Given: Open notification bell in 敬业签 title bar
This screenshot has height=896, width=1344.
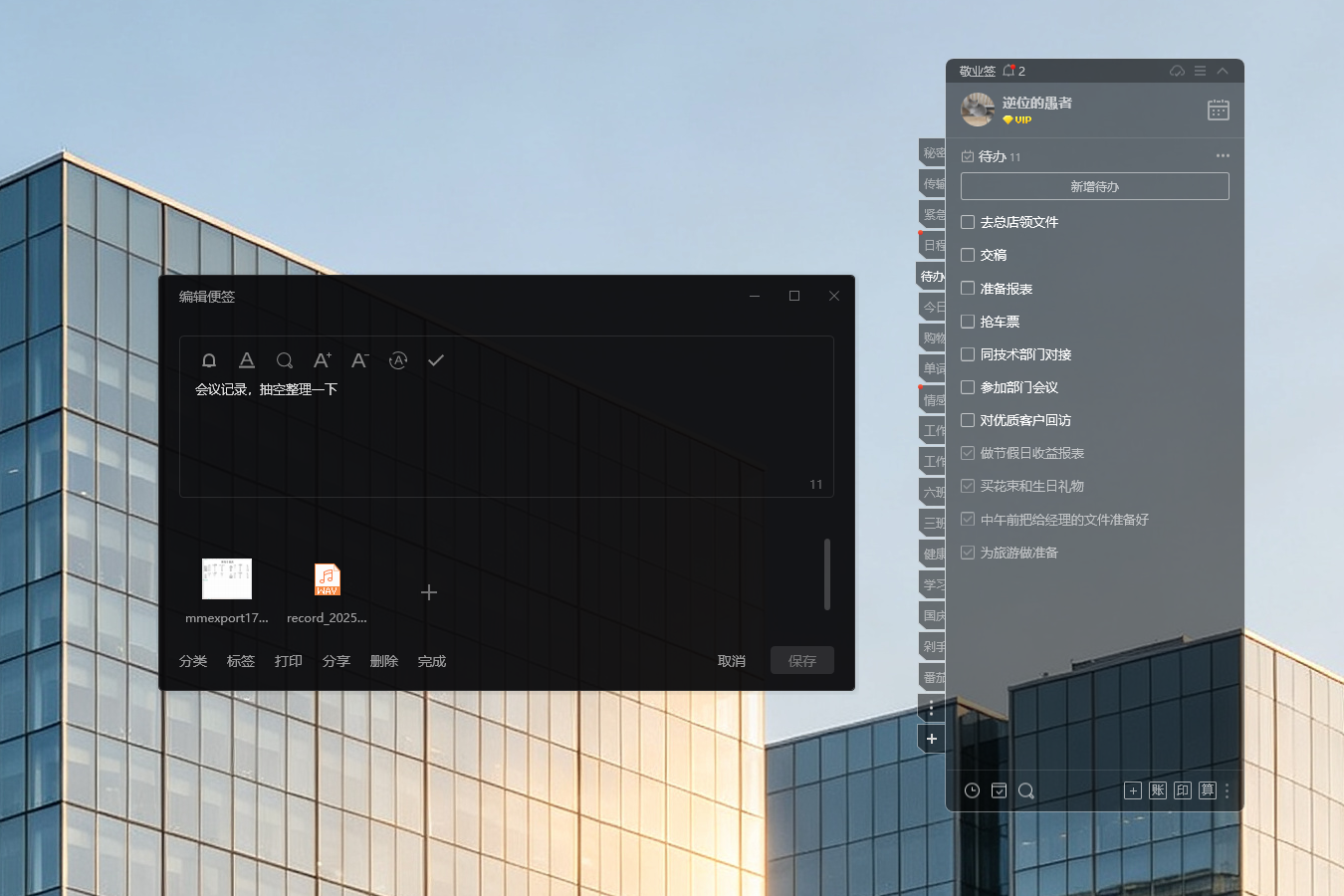Looking at the screenshot, I should tap(1008, 71).
